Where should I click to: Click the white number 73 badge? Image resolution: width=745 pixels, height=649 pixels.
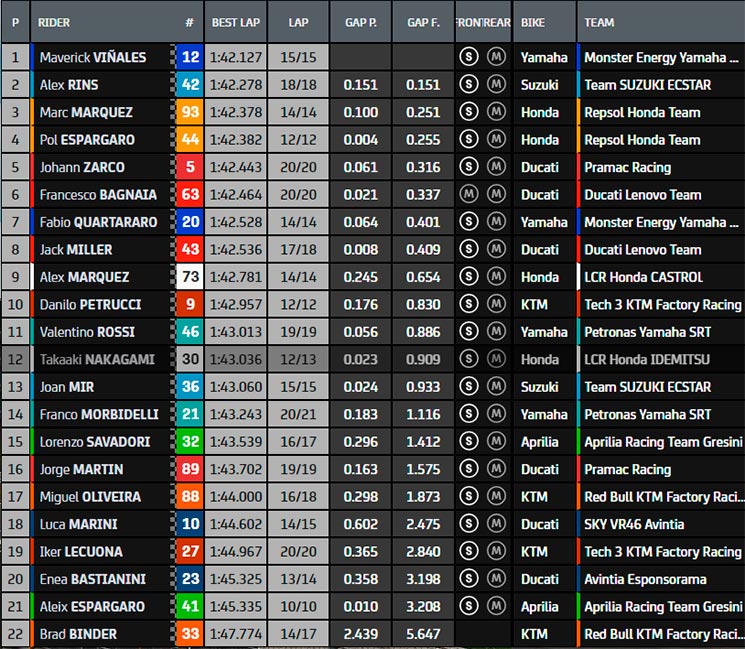190,277
